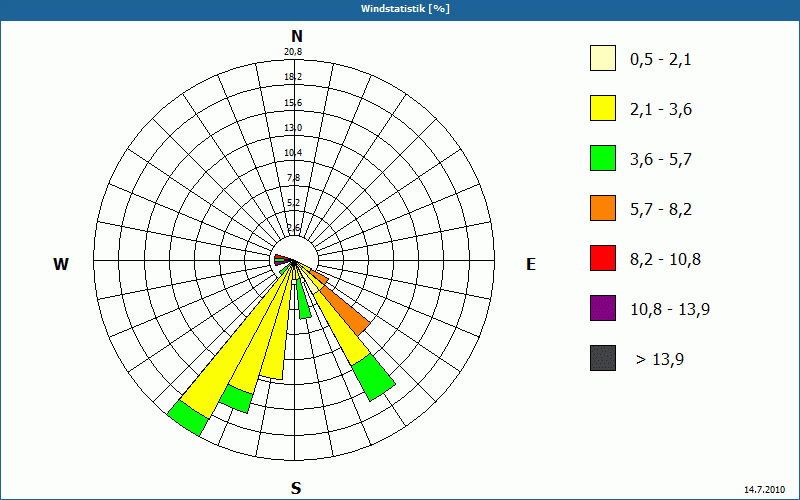Image resolution: width=800 pixels, height=500 pixels.
Task: Click the orange 5,7 - 8,2 legend swatch
Action: [x=603, y=208]
